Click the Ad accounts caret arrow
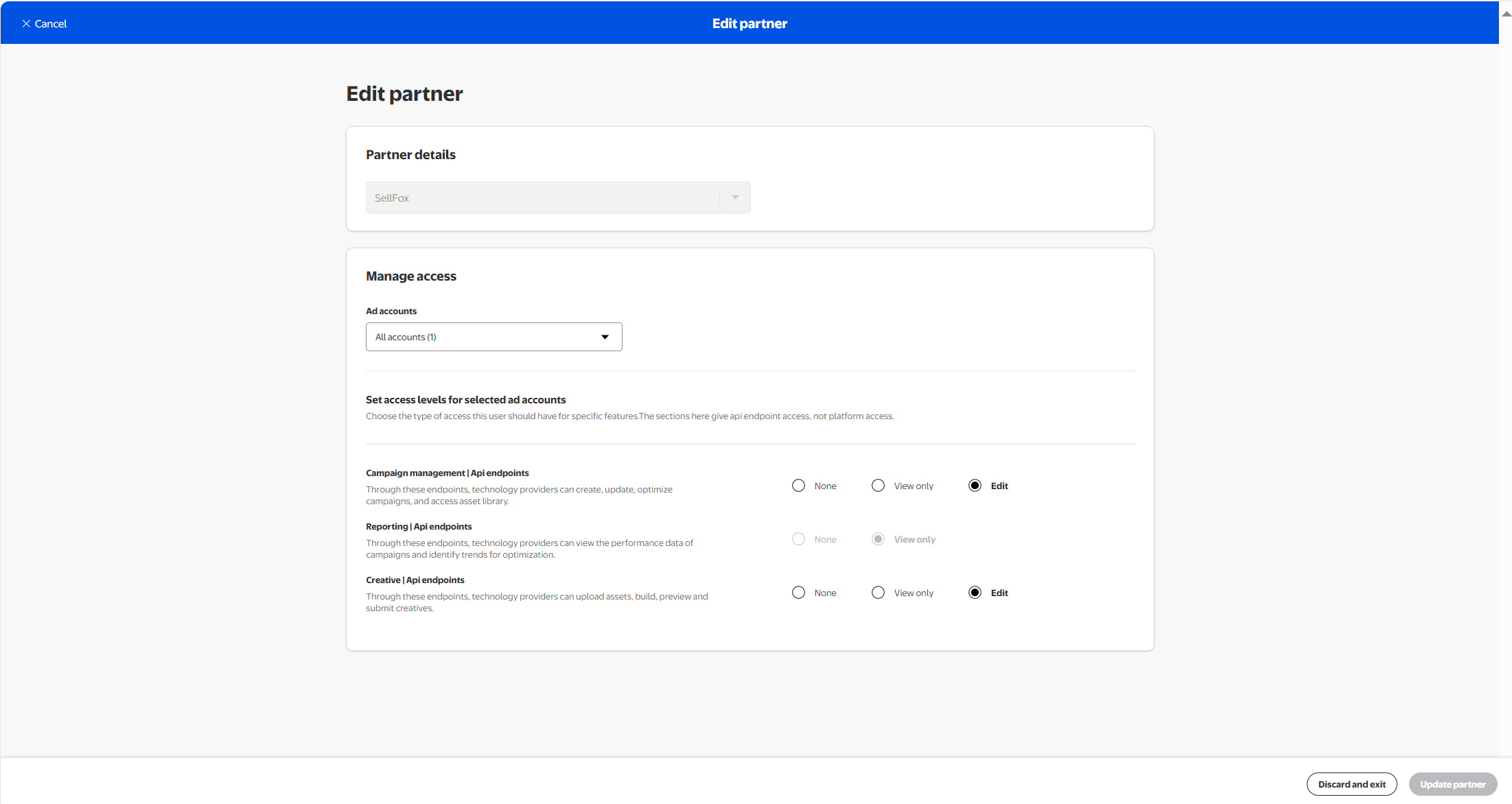This screenshot has height=804, width=1512. [605, 337]
